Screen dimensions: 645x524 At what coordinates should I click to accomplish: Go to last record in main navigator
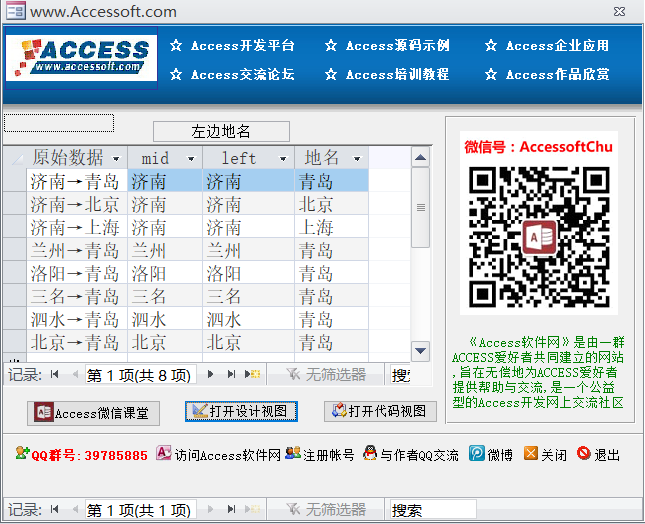[x=231, y=509]
